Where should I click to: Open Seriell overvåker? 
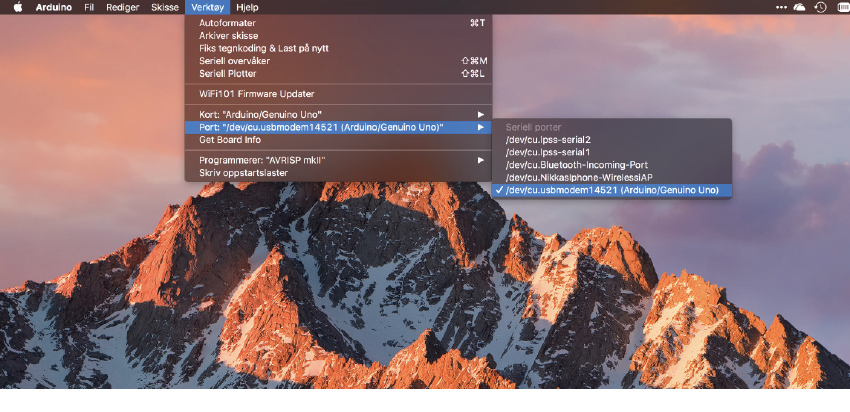pos(234,61)
